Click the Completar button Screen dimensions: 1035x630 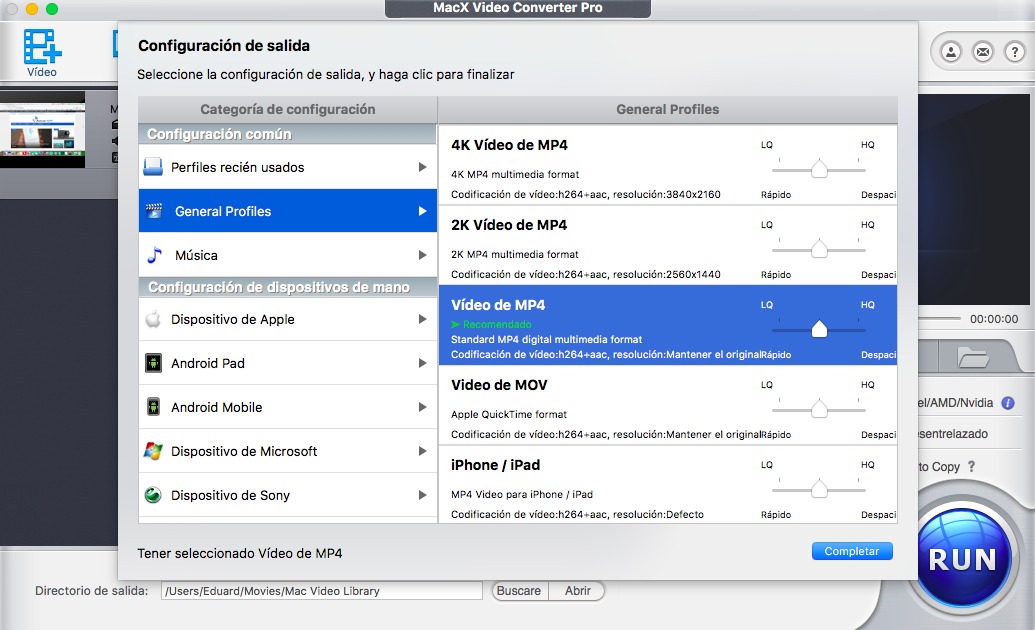852,551
